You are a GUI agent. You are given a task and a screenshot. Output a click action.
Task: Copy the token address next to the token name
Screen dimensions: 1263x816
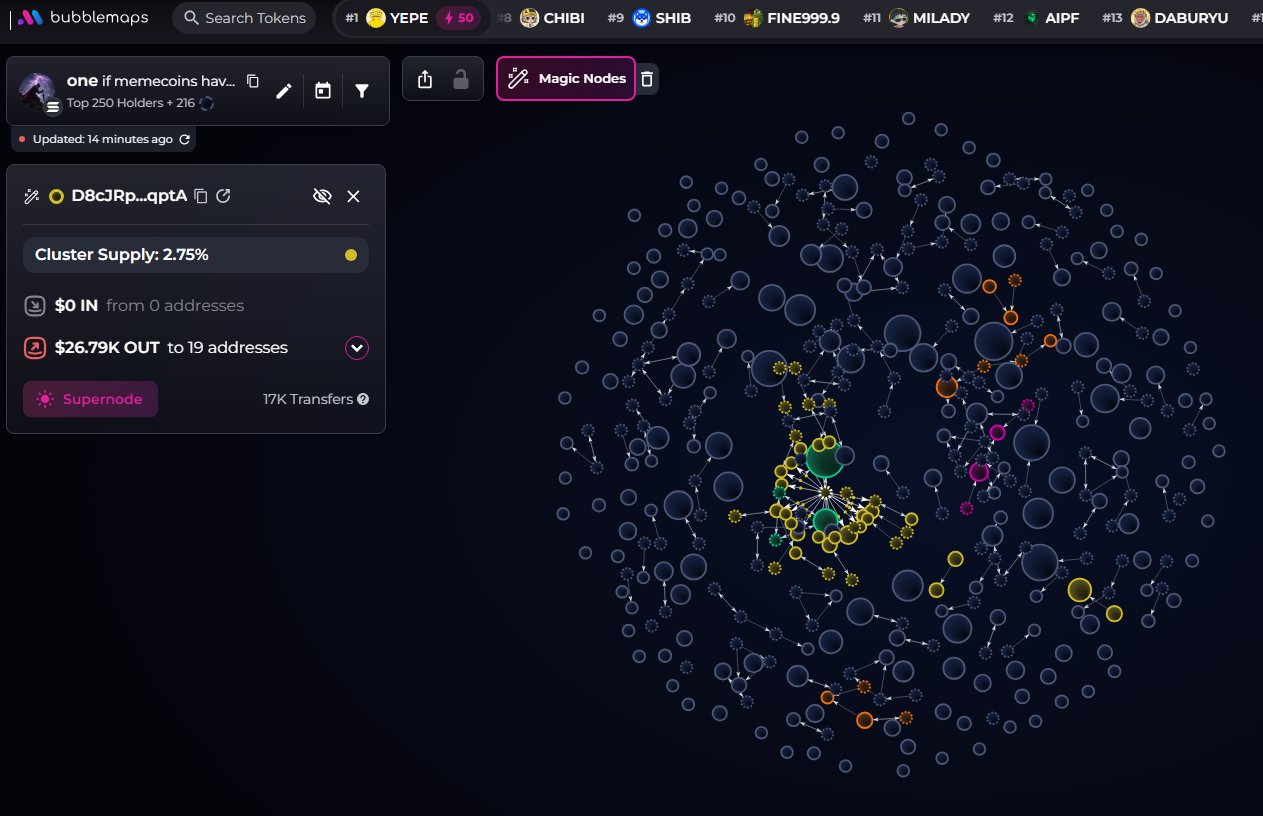click(253, 81)
